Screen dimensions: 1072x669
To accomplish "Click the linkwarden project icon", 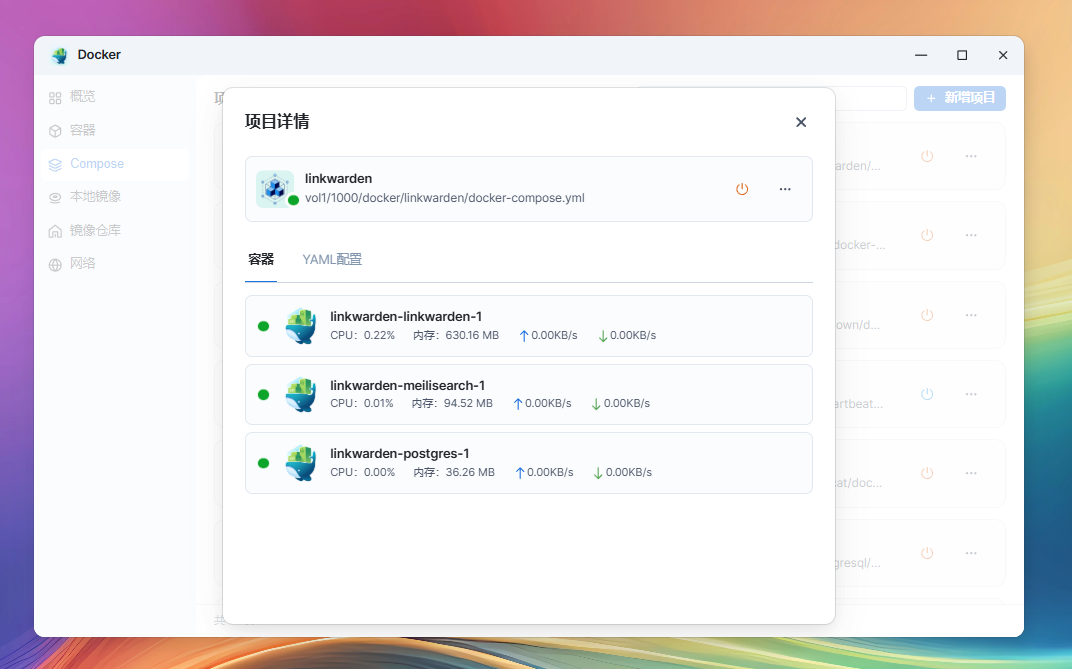I will (275, 189).
